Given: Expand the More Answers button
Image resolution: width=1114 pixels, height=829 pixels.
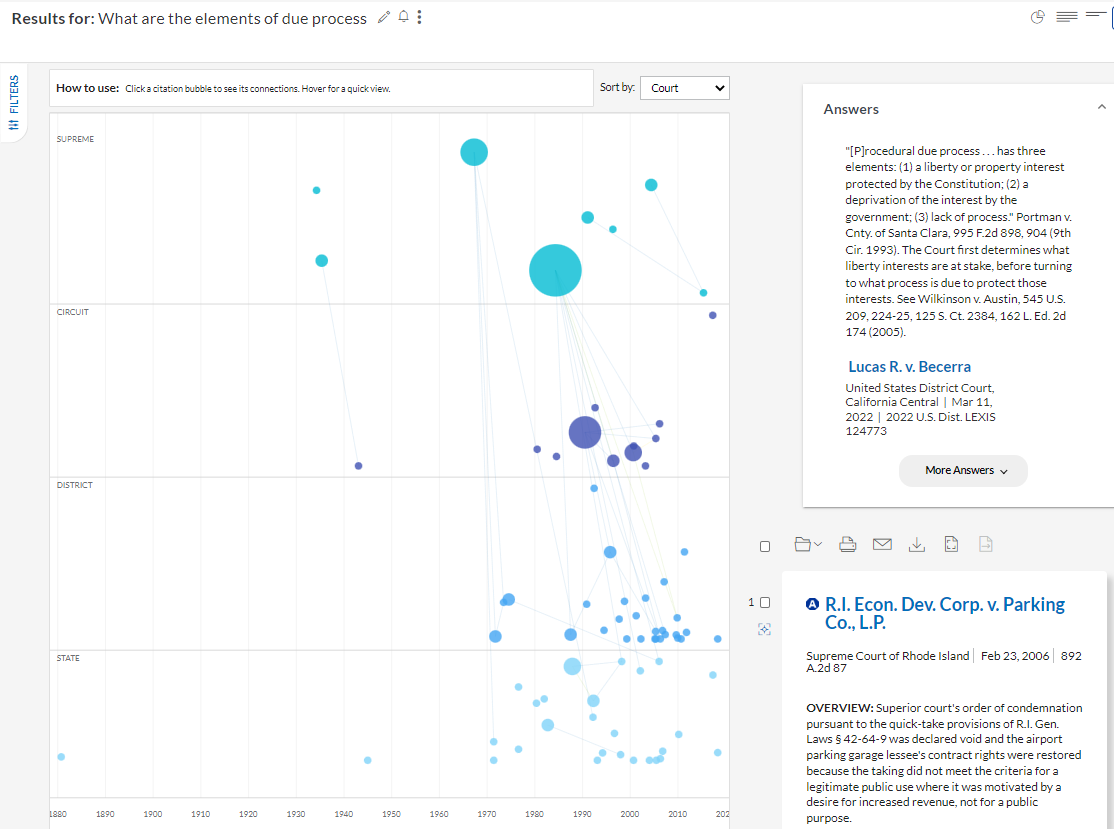Looking at the screenshot, I should [x=962, y=471].
